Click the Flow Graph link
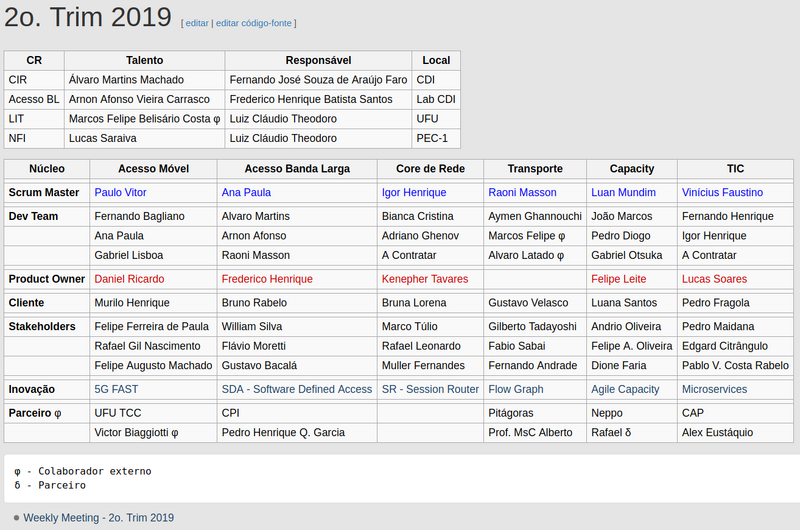Screen dimensions: 800x530 click(516, 389)
